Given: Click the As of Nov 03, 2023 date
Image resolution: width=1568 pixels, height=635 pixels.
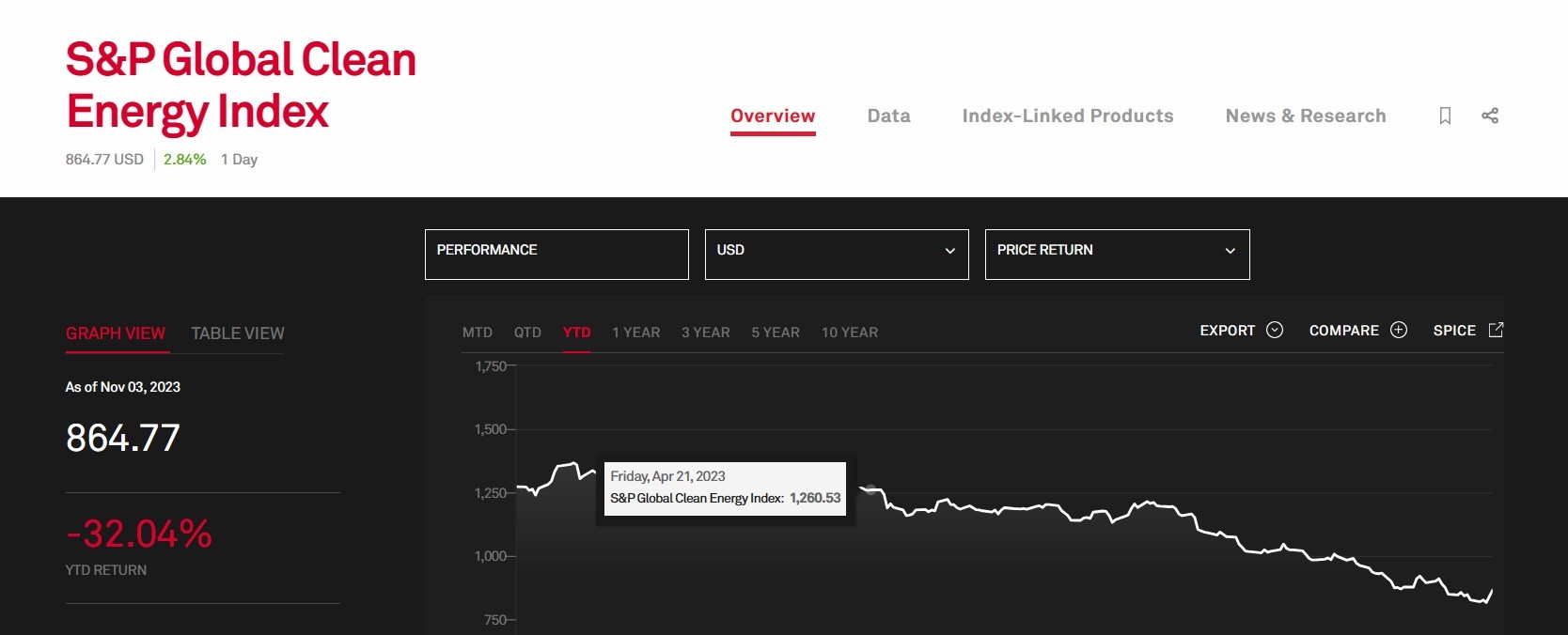Looking at the screenshot, I should 122,387.
